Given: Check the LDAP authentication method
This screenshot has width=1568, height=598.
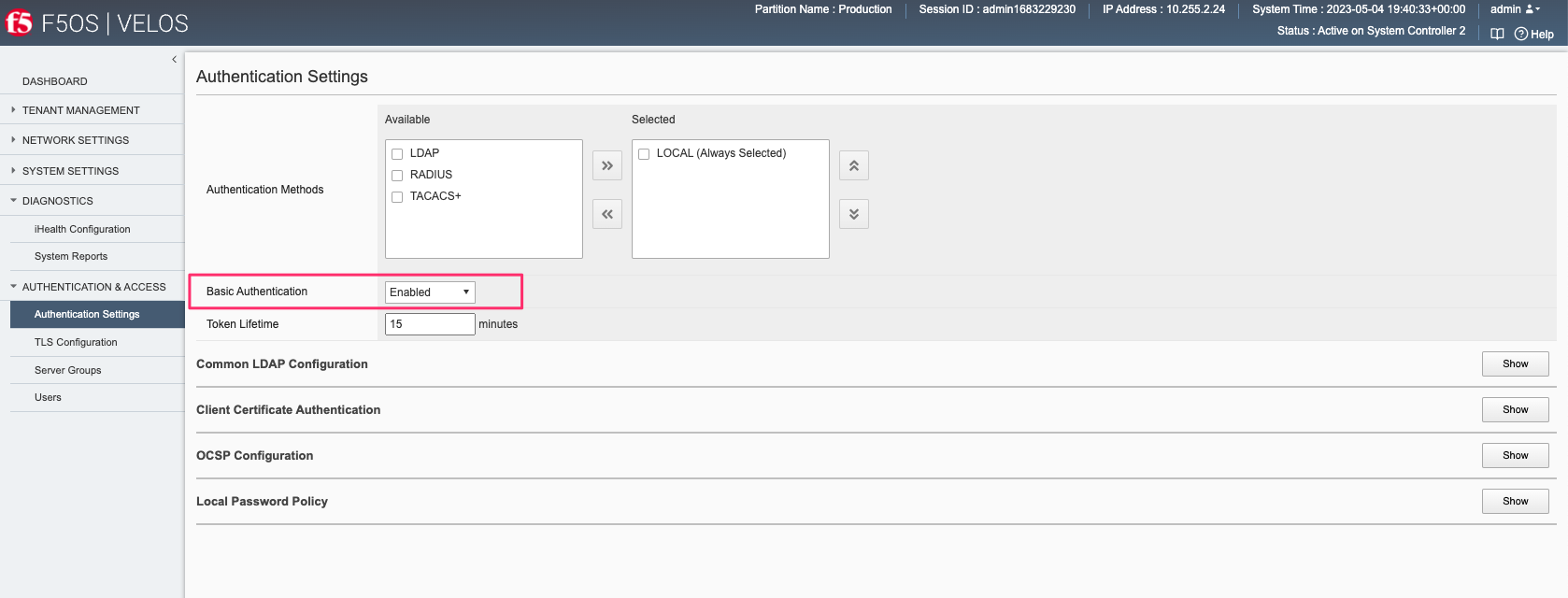Looking at the screenshot, I should click(397, 153).
